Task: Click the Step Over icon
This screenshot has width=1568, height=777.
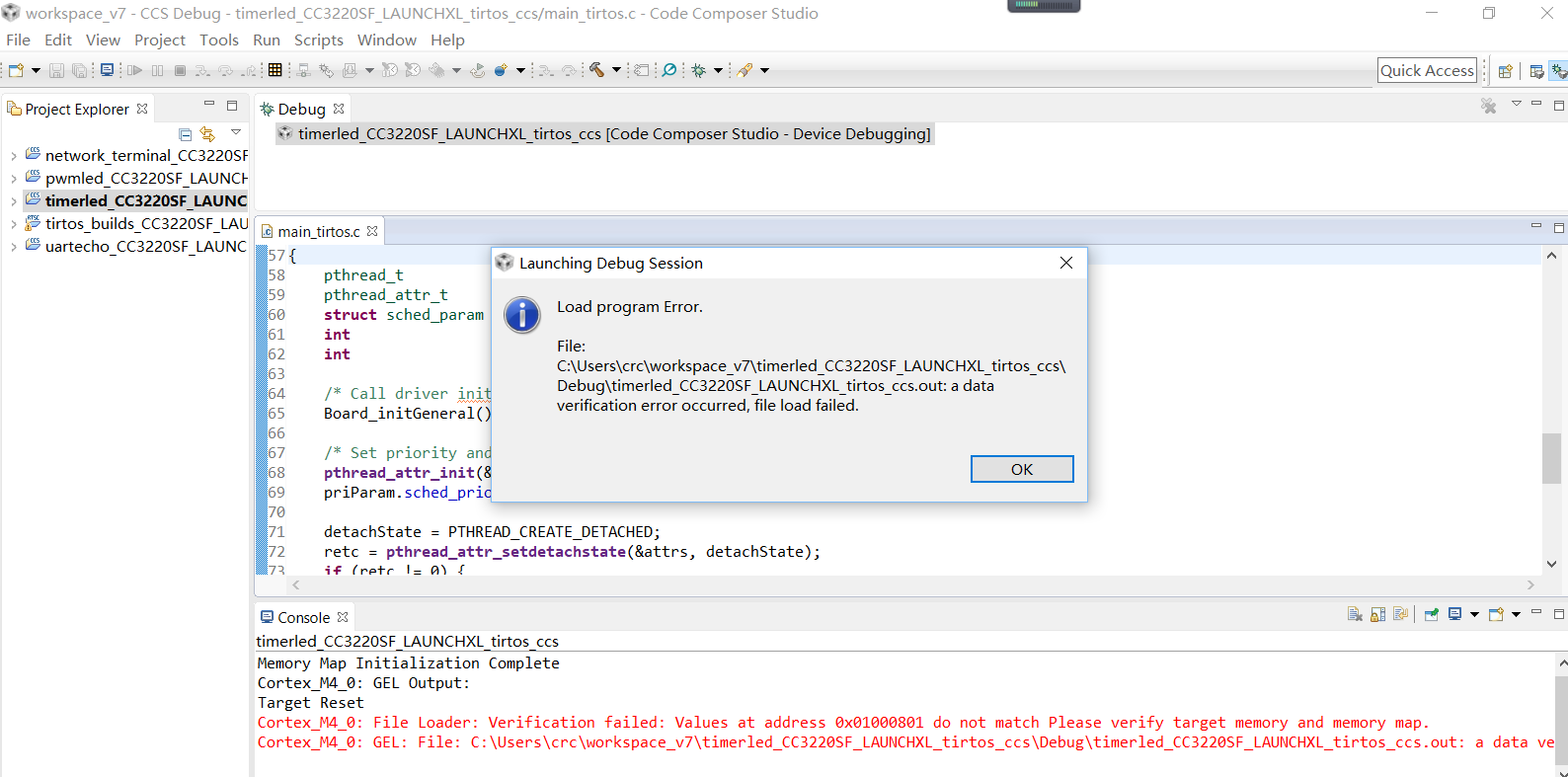Action: [226, 70]
